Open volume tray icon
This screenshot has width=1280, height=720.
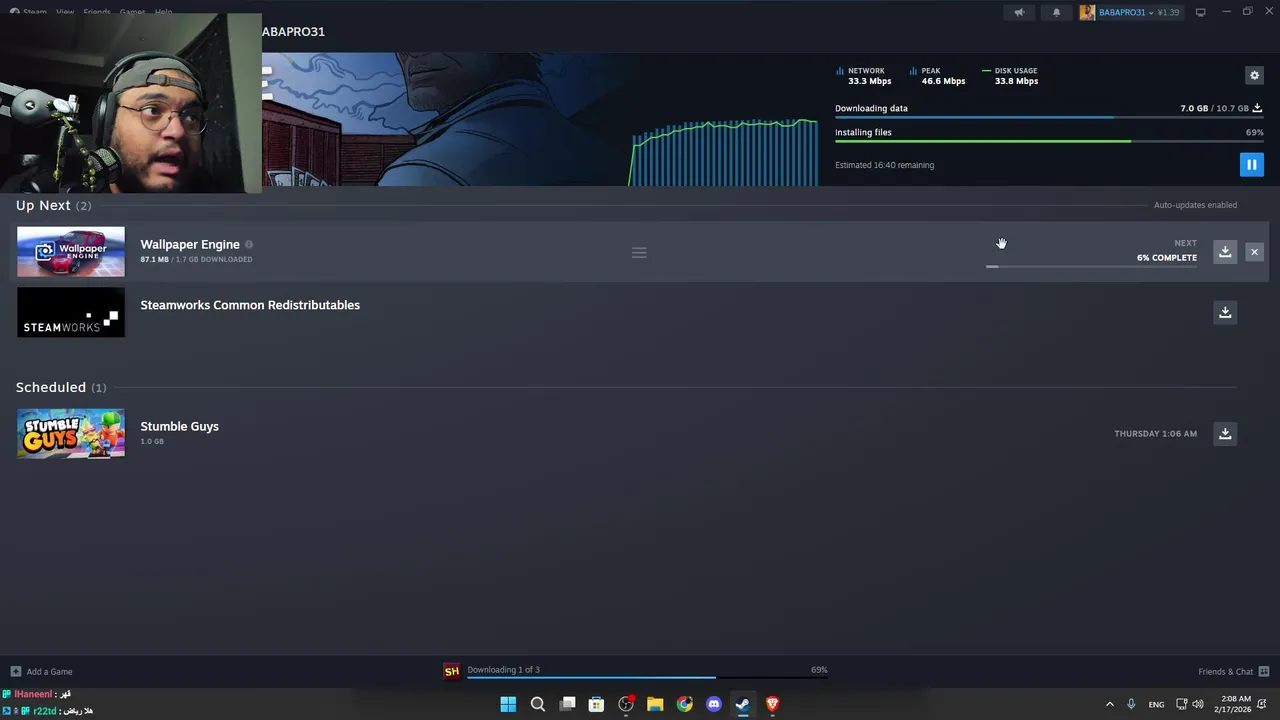1198,704
